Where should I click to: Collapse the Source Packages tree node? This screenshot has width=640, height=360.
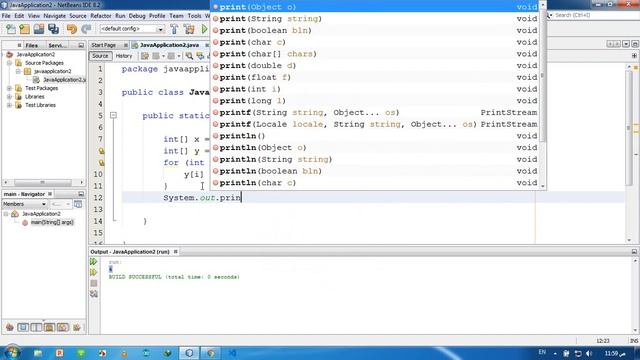[x=9, y=63]
